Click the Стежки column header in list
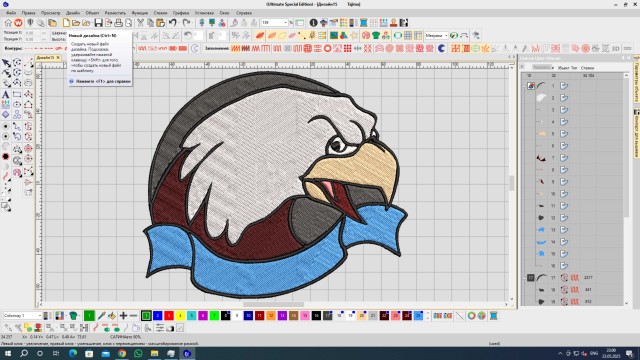 click(x=587, y=68)
